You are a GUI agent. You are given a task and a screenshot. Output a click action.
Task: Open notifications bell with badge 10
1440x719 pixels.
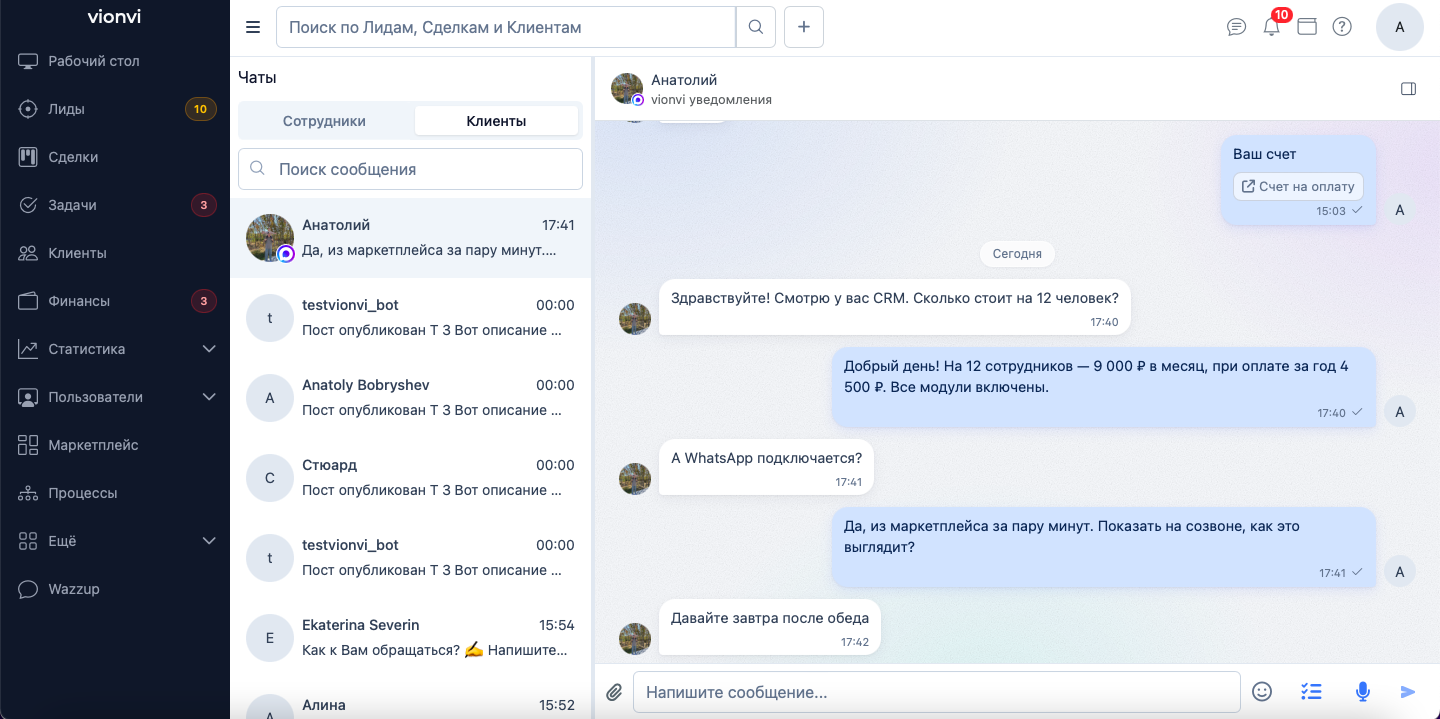point(1272,27)
